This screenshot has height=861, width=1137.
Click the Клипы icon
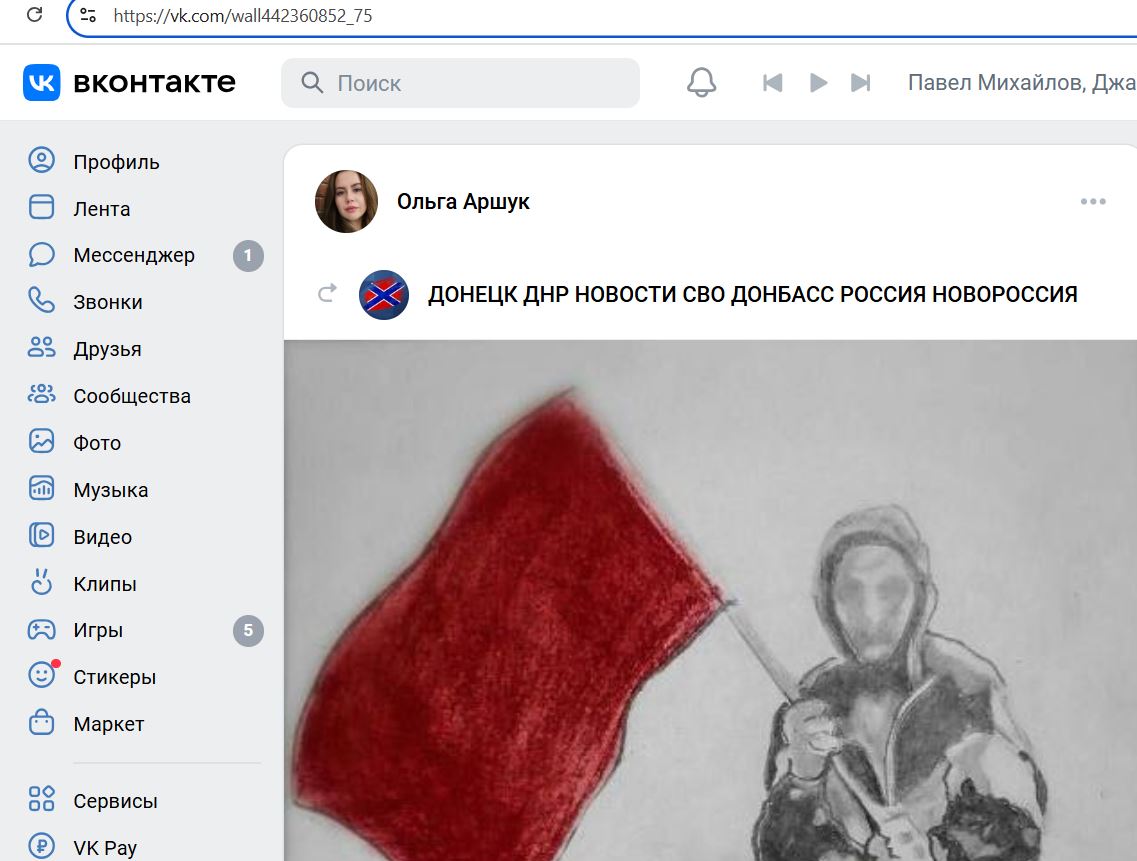click(x=41, y=582)
